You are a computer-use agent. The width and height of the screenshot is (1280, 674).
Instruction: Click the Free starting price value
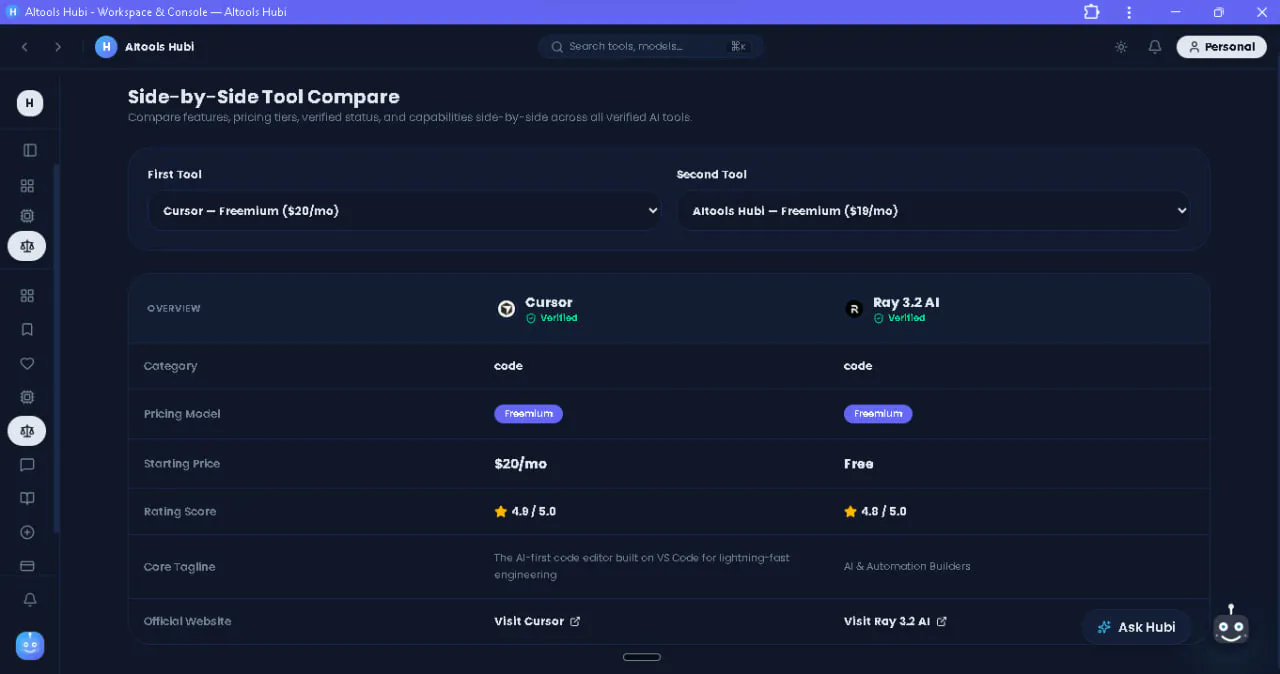point(858,464)
